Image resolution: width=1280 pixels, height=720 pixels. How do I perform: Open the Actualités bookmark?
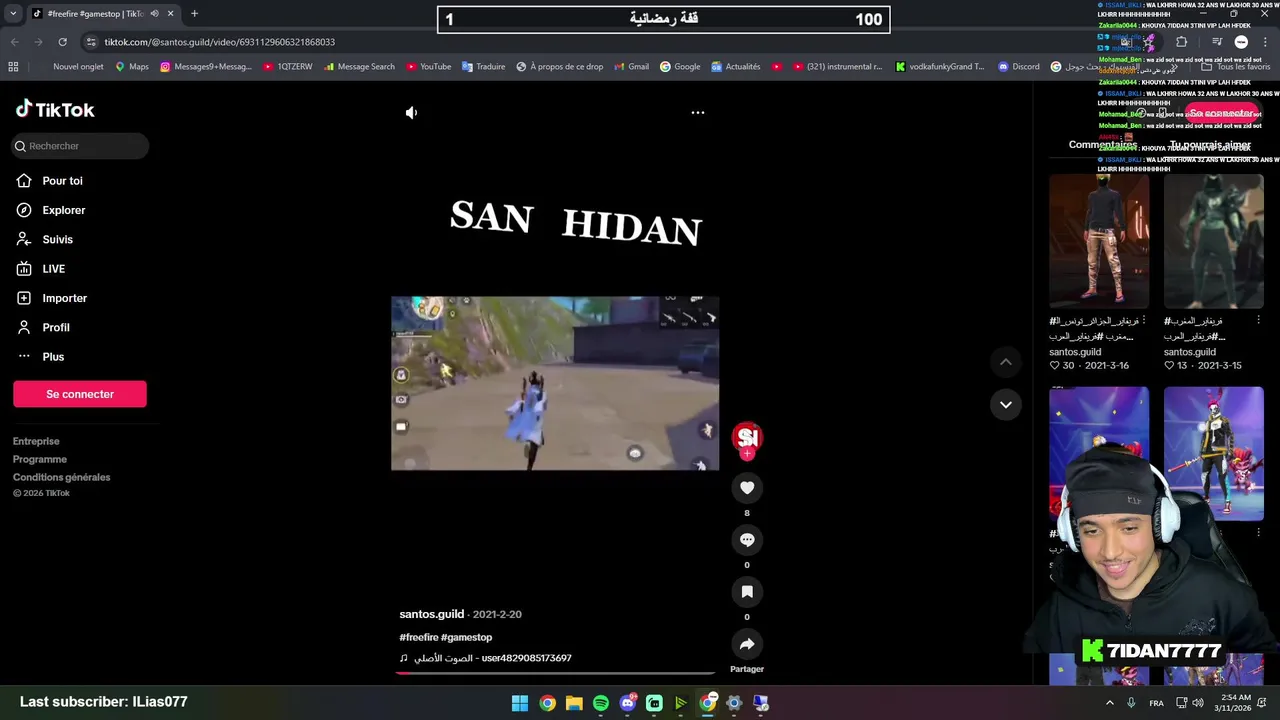tap(735, 67)
